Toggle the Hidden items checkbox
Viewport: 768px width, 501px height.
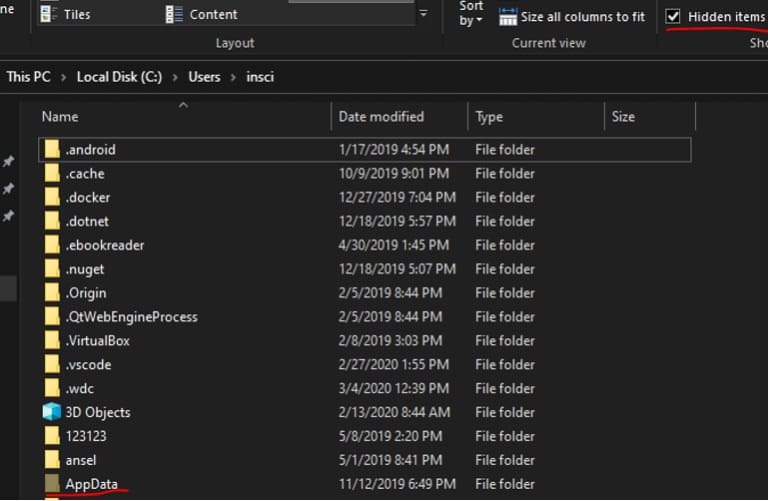click(673, 17)
